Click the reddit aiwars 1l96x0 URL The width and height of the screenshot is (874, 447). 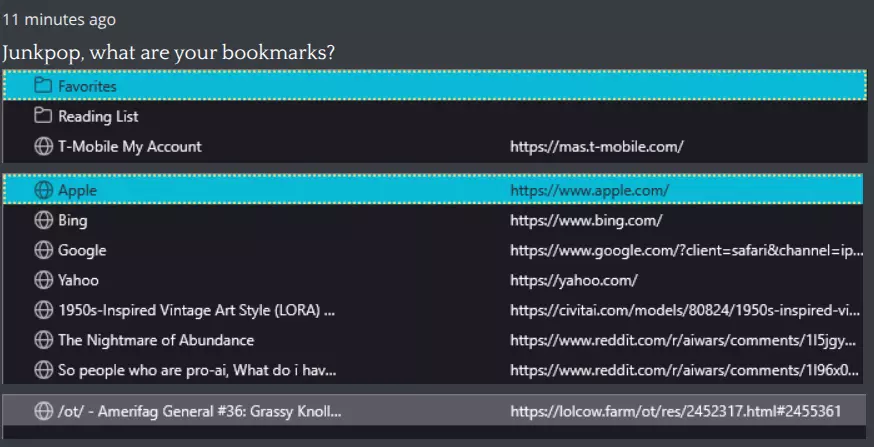click(684, 370)
